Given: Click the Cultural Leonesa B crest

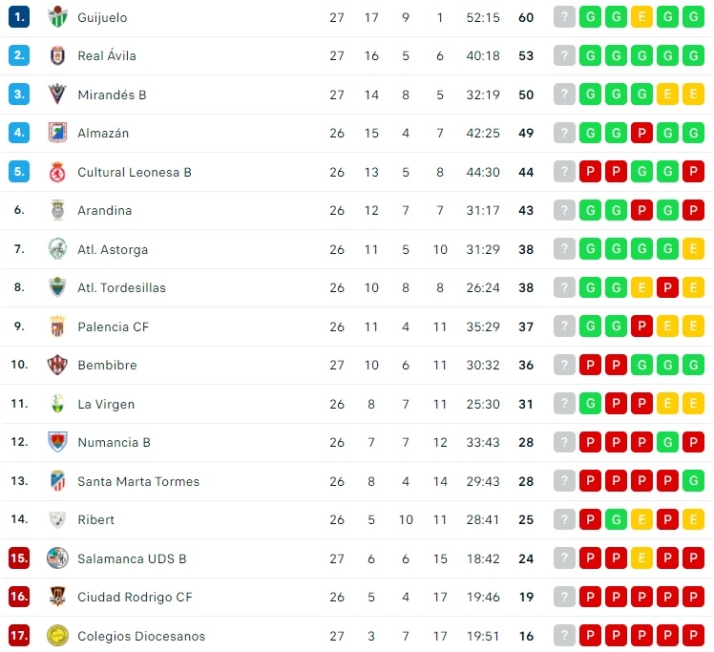Looking at the screenshot, I should click(58, 172).
